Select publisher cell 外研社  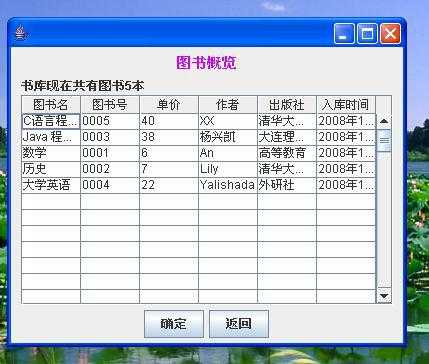click(x=287, y=185)
